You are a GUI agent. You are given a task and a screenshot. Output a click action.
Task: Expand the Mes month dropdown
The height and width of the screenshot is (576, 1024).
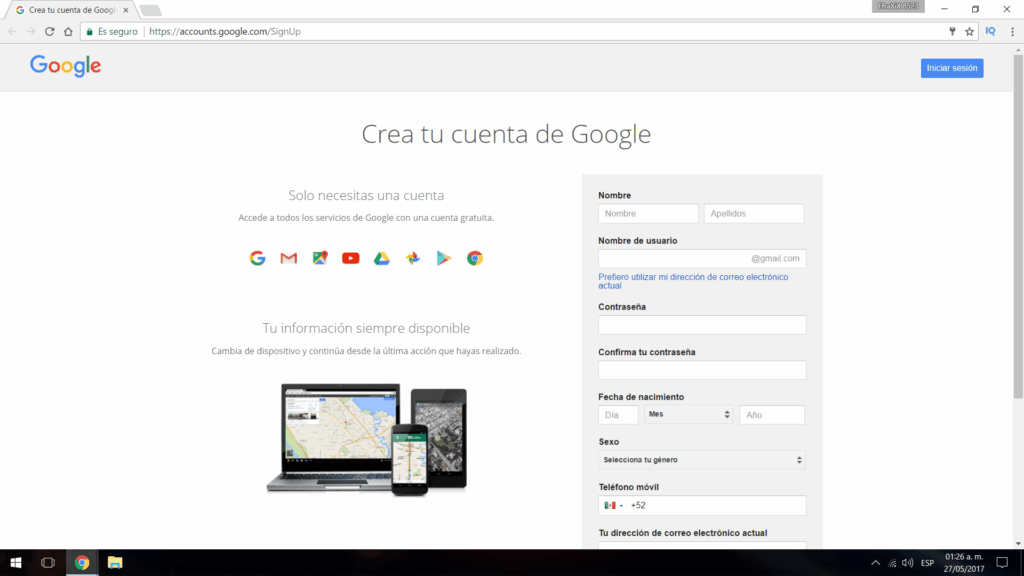click(x=689, y=414)
